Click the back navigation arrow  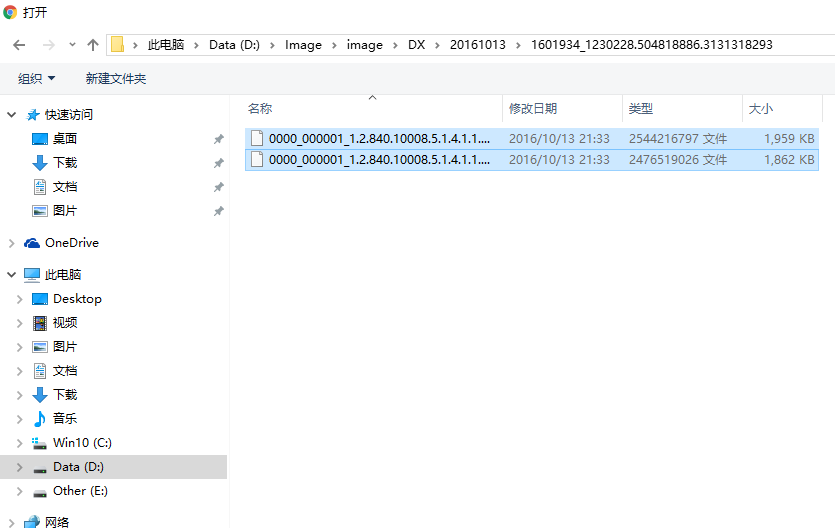click(19, 45)
